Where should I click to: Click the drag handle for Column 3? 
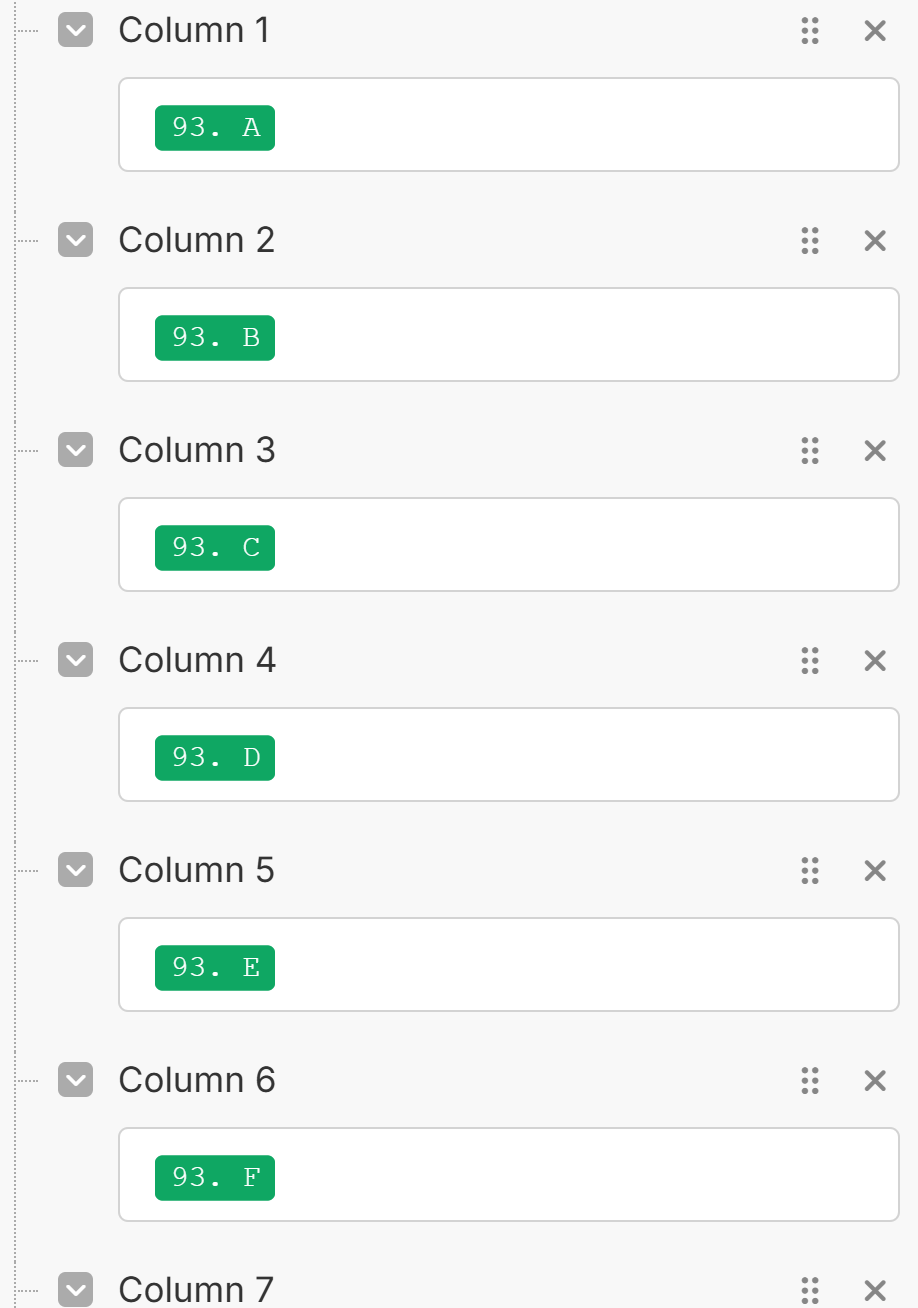(810, 451)
